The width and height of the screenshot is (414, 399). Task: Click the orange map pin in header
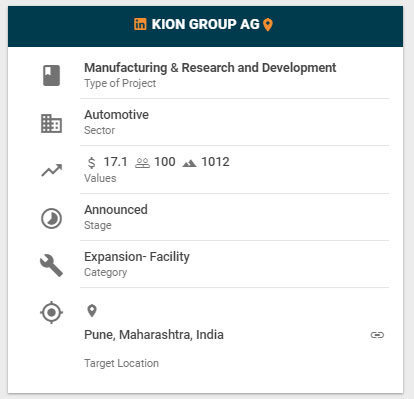tap(268, 25)
